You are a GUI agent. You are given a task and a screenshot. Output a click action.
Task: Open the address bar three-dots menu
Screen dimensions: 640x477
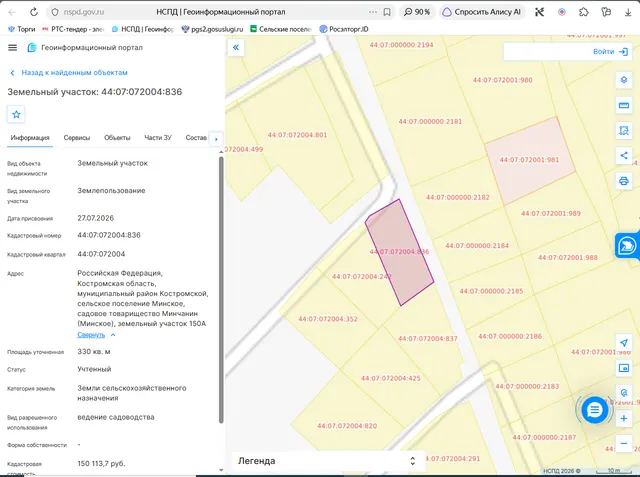[x=373, y=12]
